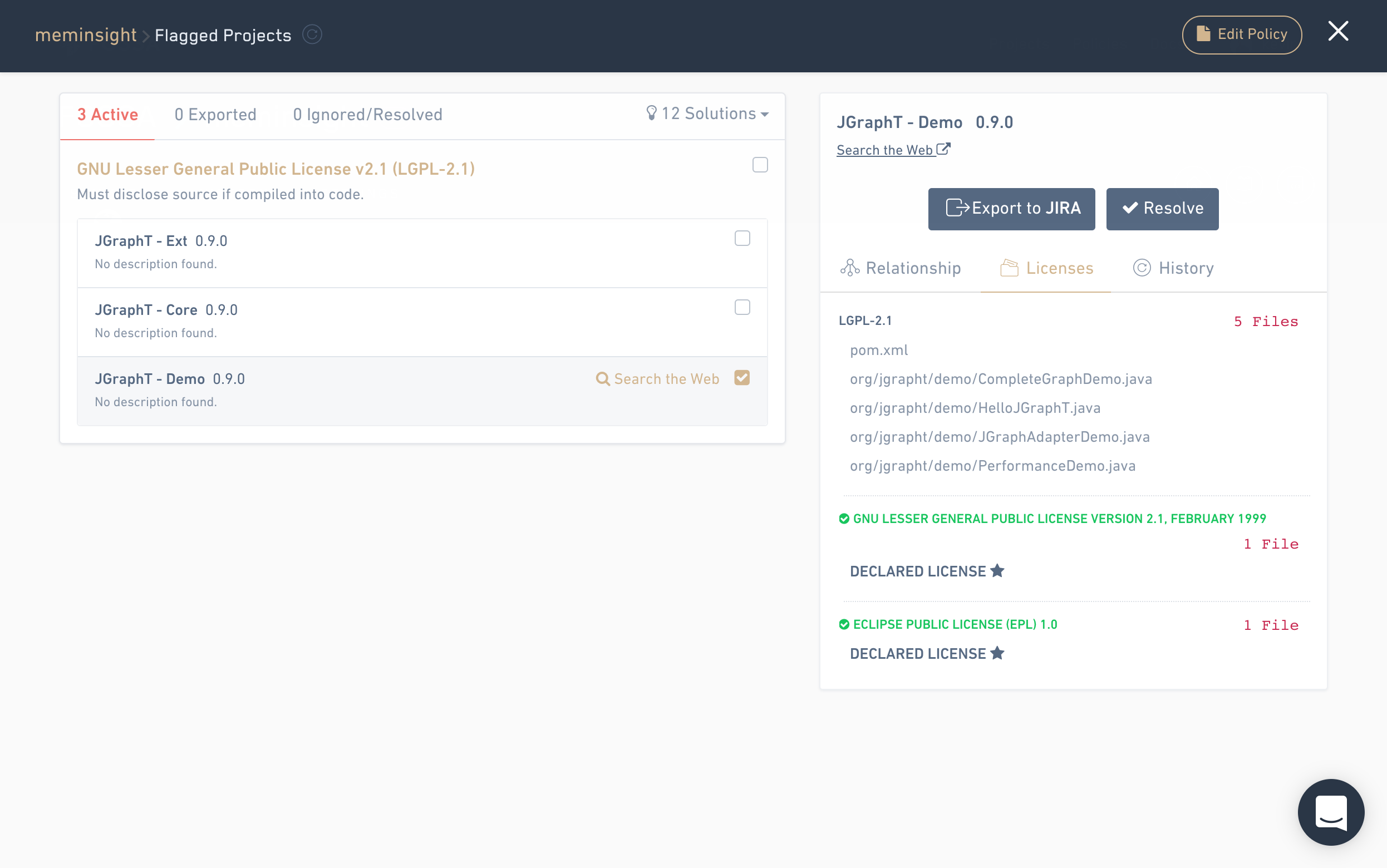Expand the GNU Lesser General Public License Version 2.1 entry
The width and height of the screenshot is (1387, 868).
(1059, 519)
